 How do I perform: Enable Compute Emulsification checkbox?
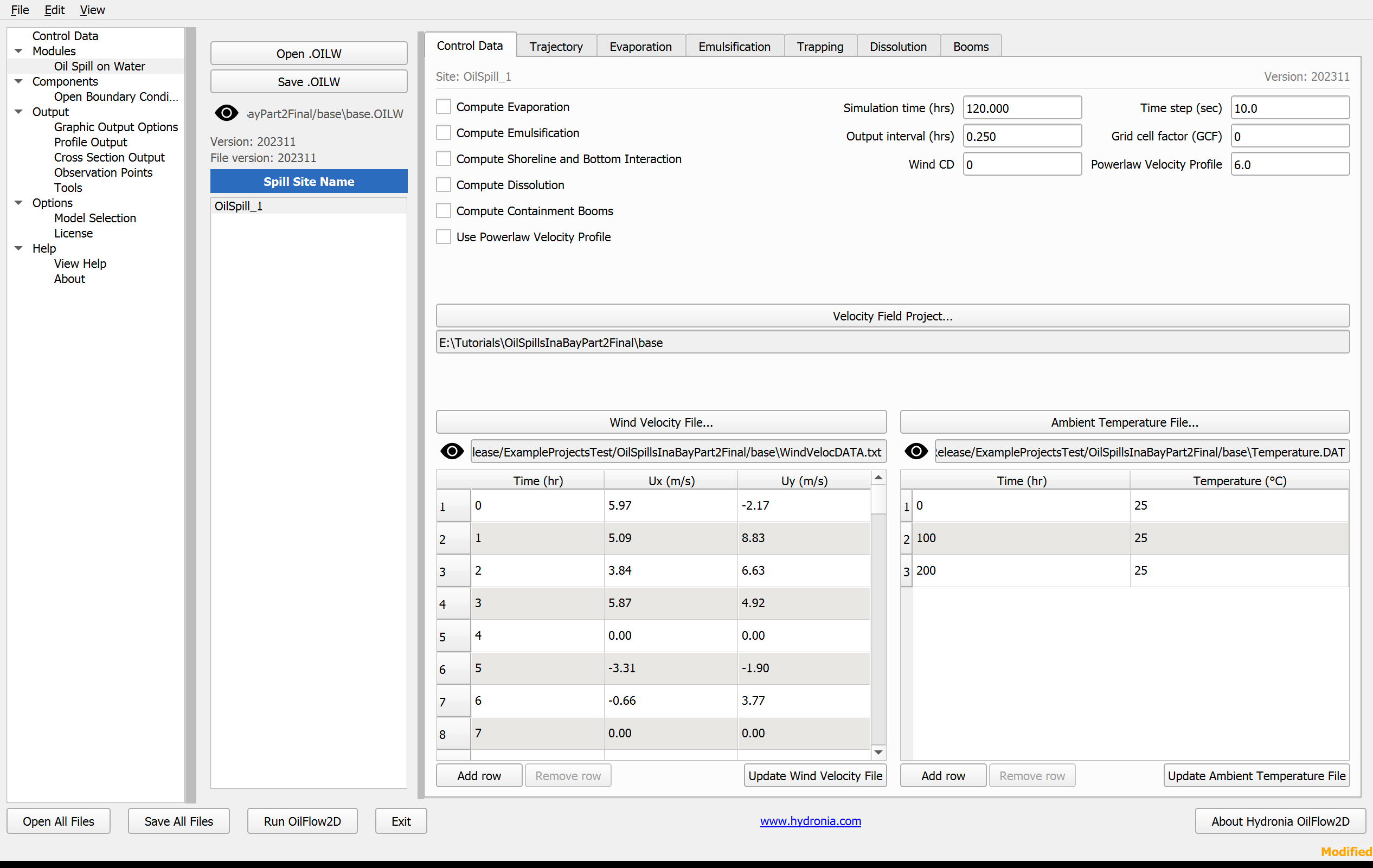click(444, 133)
